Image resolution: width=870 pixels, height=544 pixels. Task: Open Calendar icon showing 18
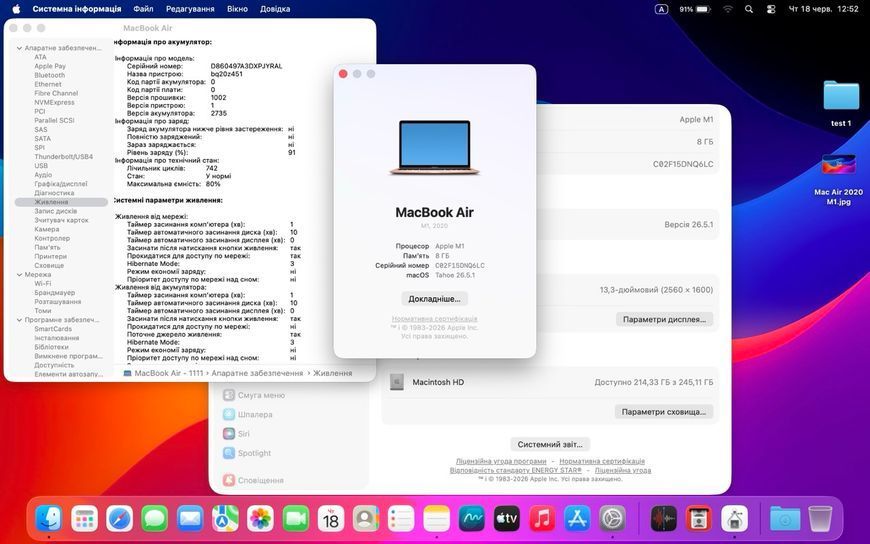[x=331, y=520]
